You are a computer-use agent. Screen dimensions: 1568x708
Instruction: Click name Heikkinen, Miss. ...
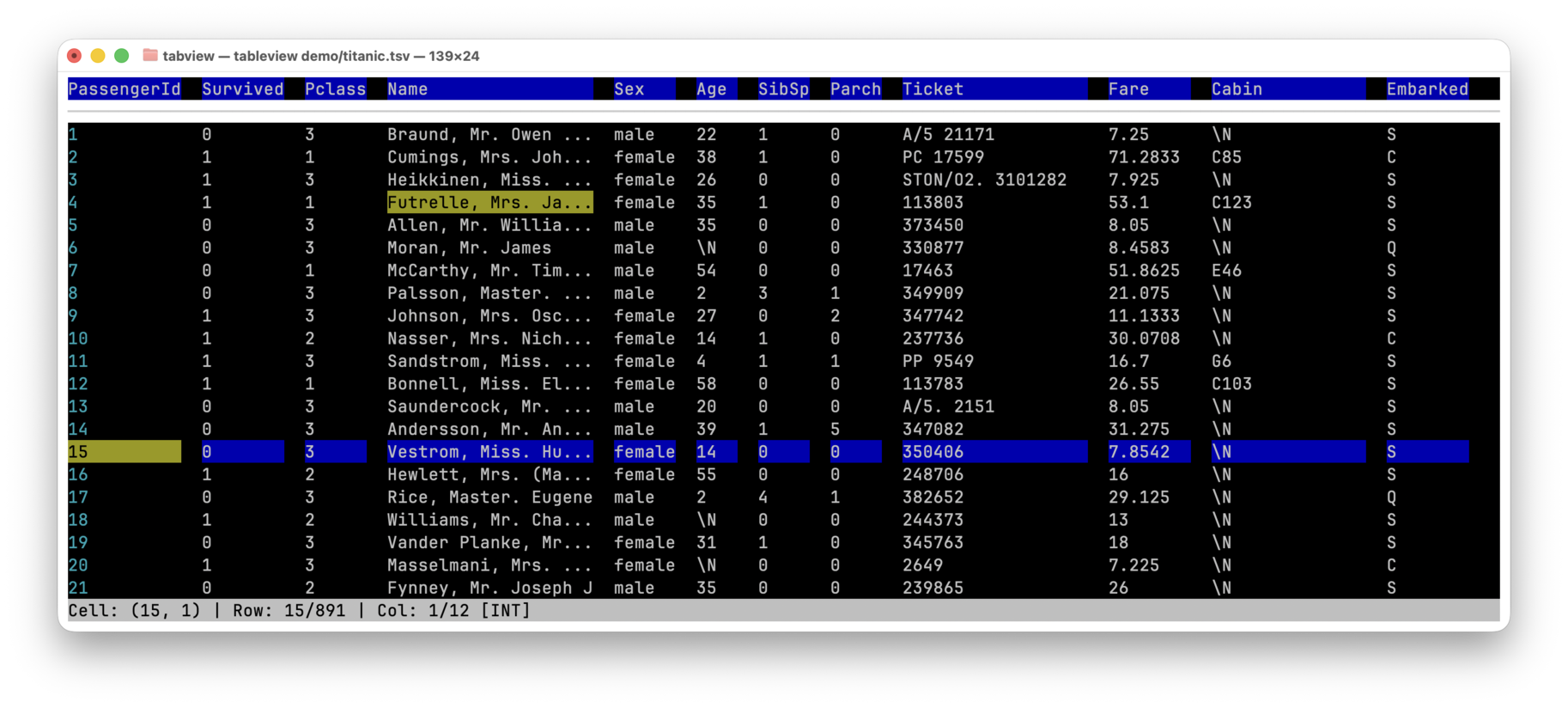(489, 180)
